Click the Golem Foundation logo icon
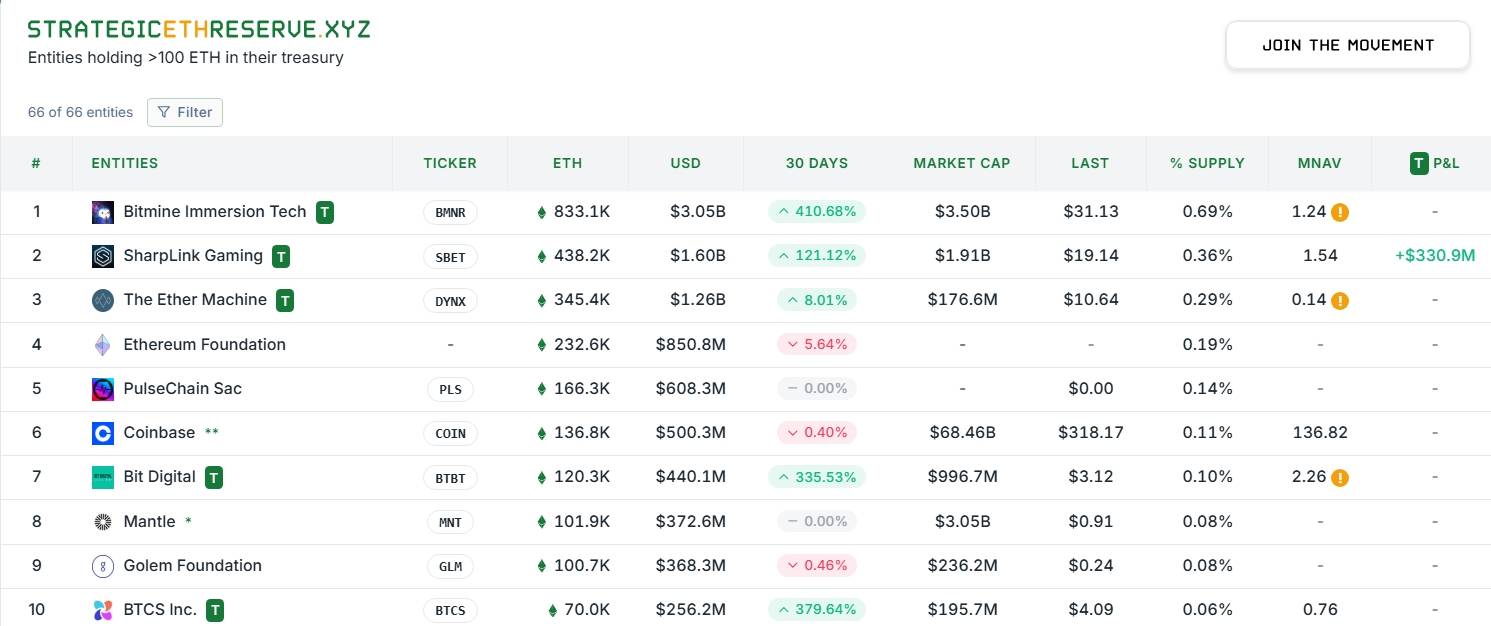The height and width of the screenshot is (626, 1491). [103, 566]
